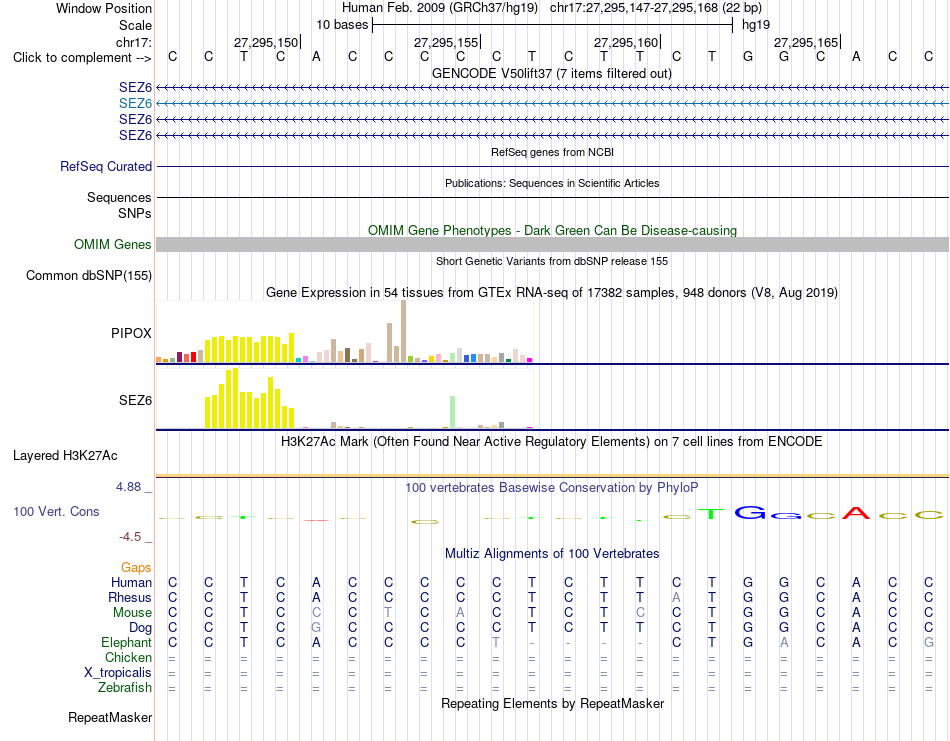950x741 pixels.
Task: Click the green T in PhyloP conservation logo
Action: [711, 514]
